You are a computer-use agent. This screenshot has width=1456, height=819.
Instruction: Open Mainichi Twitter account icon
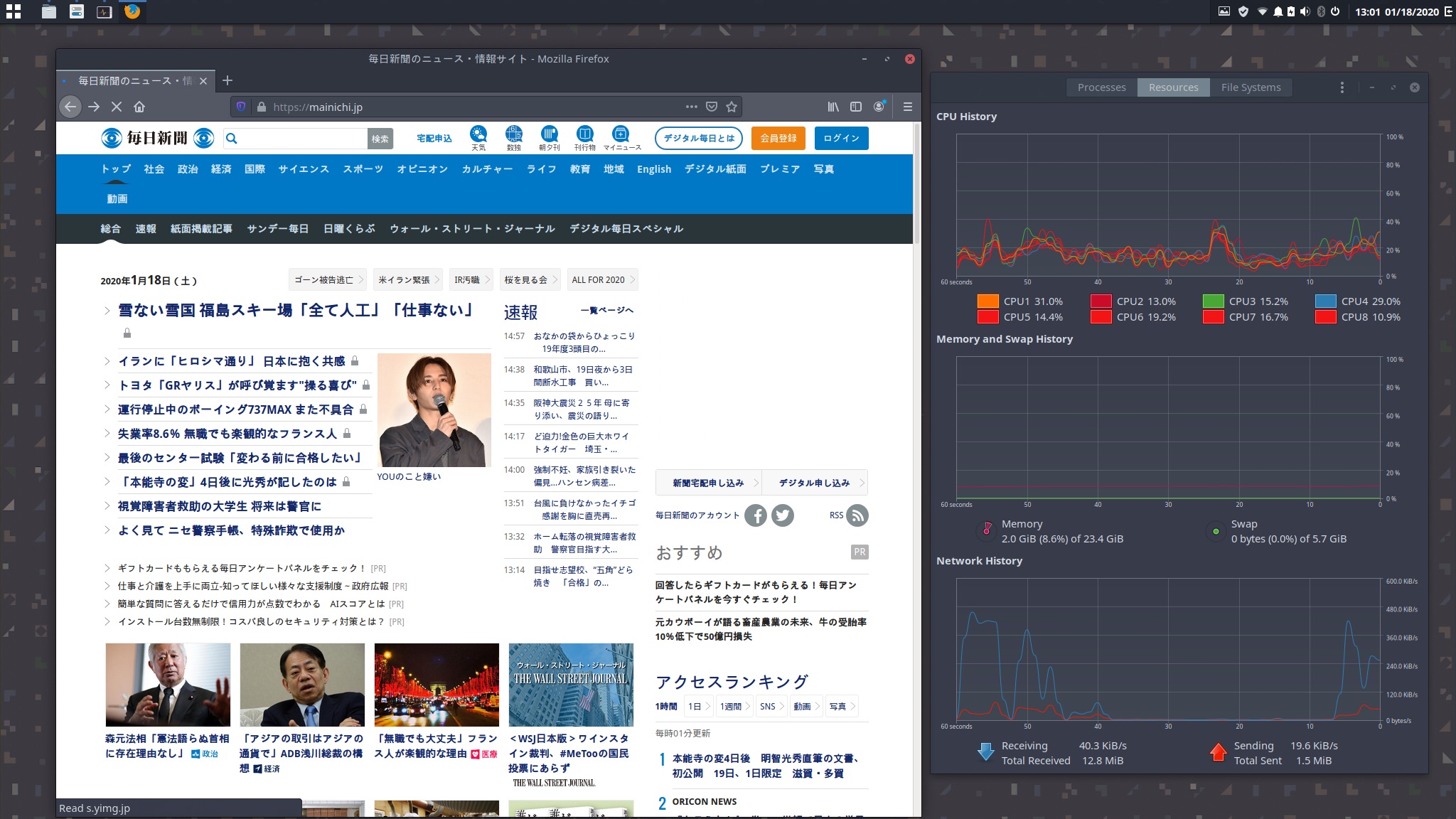783,515
